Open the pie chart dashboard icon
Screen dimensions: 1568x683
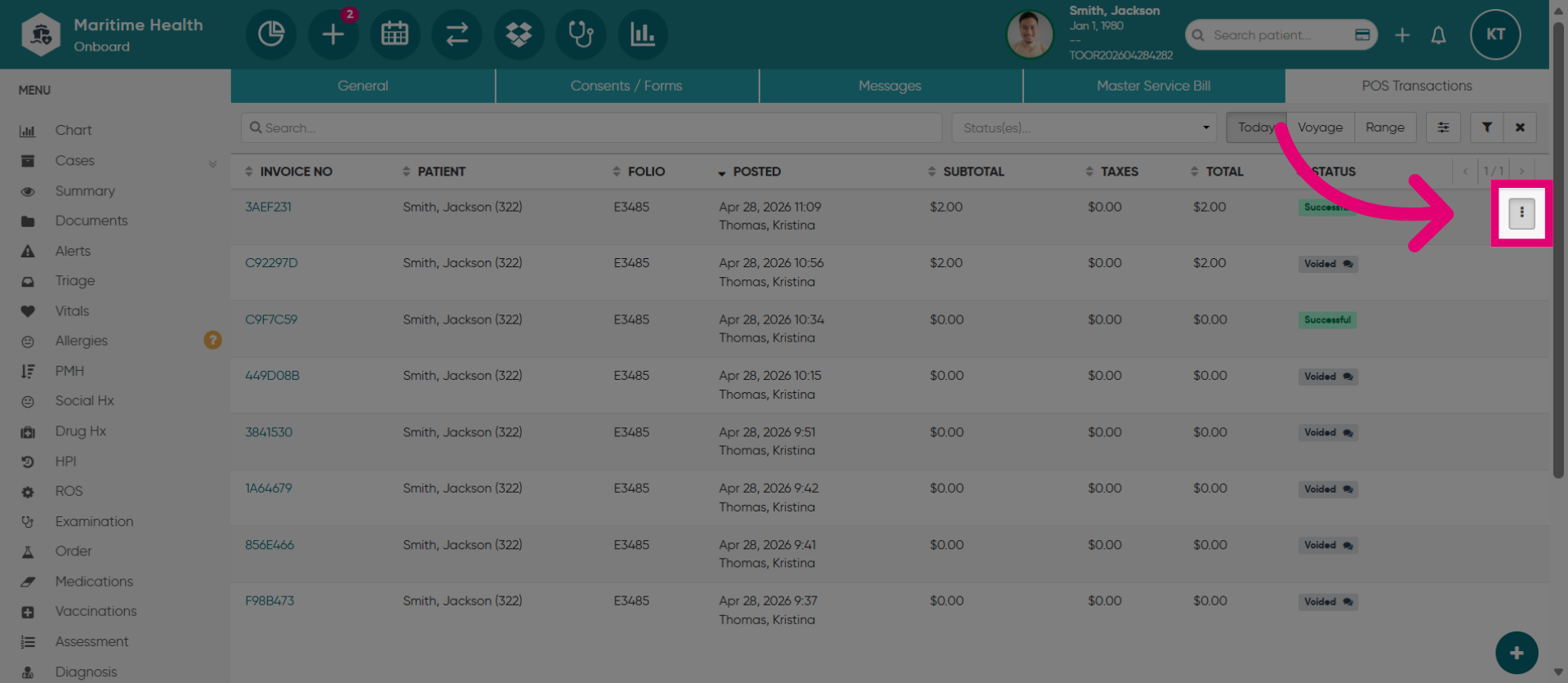271,34
